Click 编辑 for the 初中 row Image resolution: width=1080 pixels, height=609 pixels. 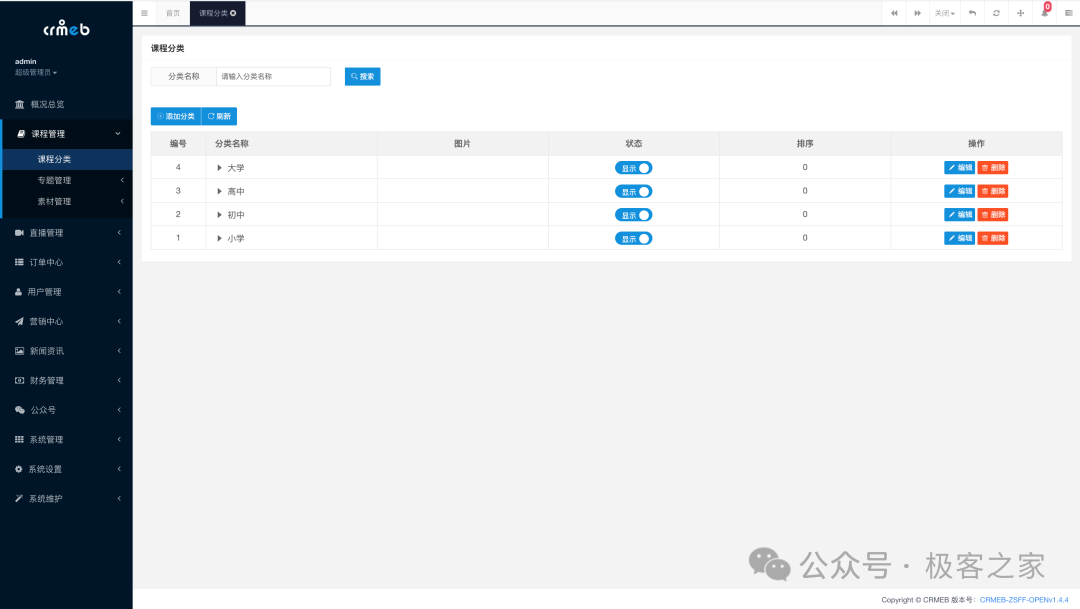[959, 214]
